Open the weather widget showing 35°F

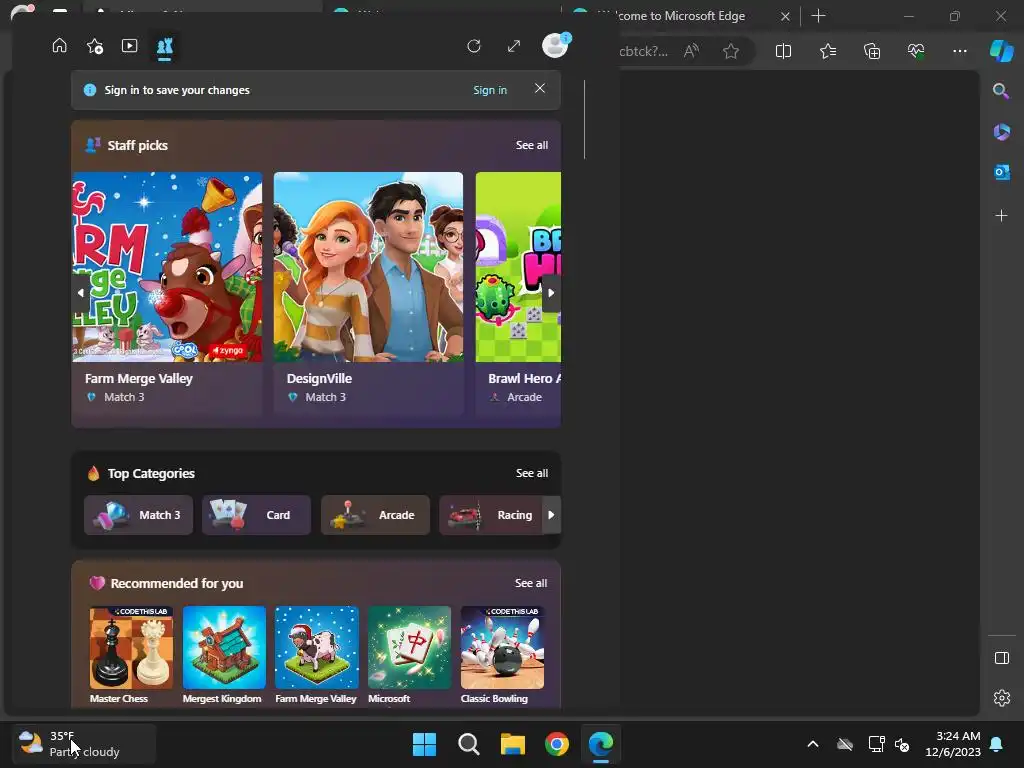point(84,744)
